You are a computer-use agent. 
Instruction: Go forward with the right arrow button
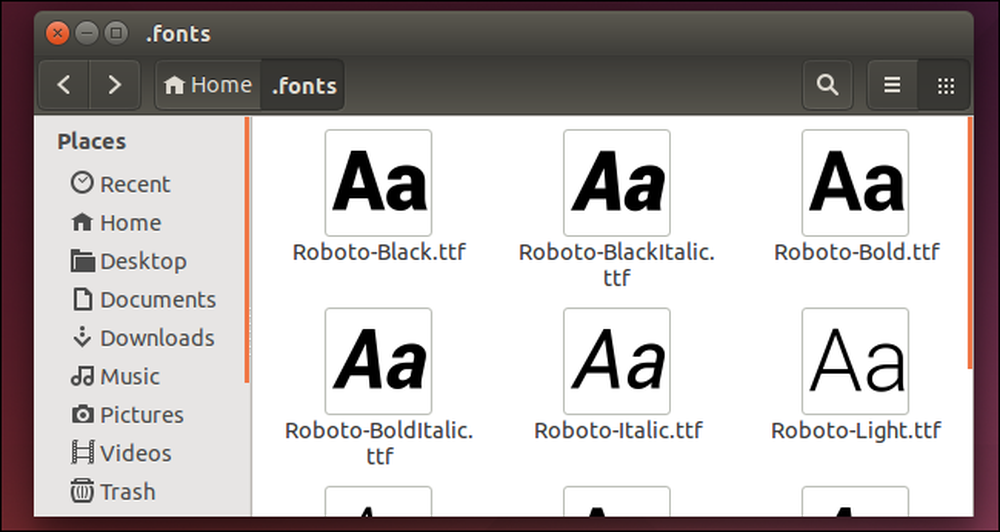(115, 85)
